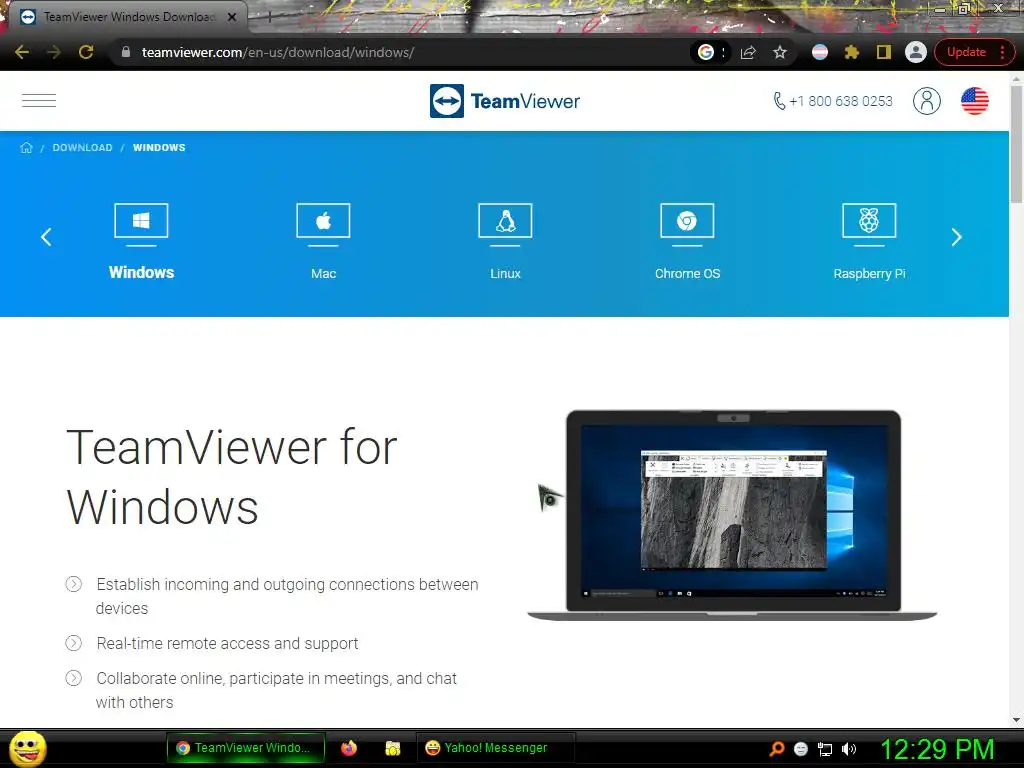The width and height of the screenshot is (1024, 768).
Task: Click the browser forward arrow
Action: tap(54, 52)
